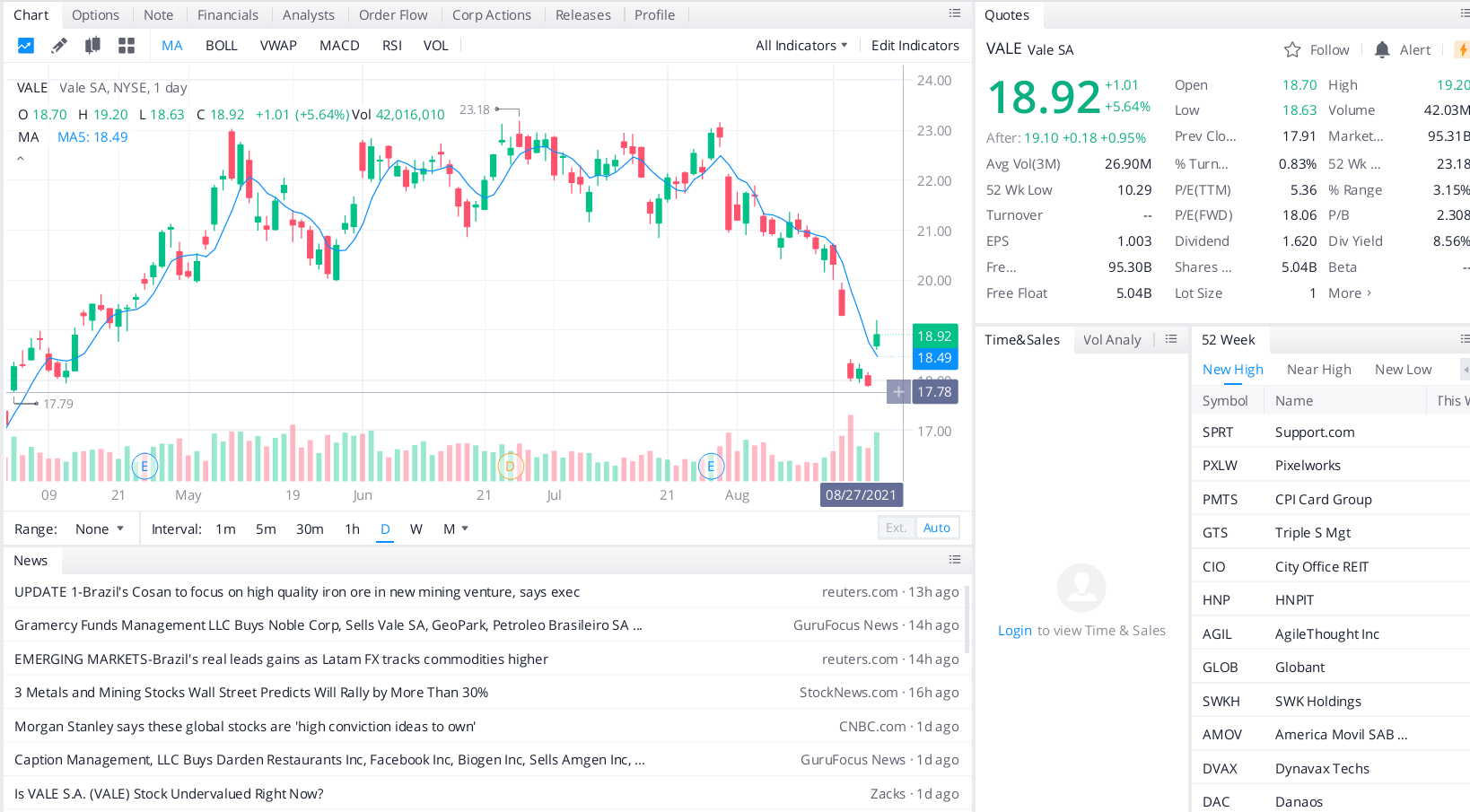This screenshot has width=1470, height=812.
Task: Select the New Low tab
Action: coord(1403,370)
